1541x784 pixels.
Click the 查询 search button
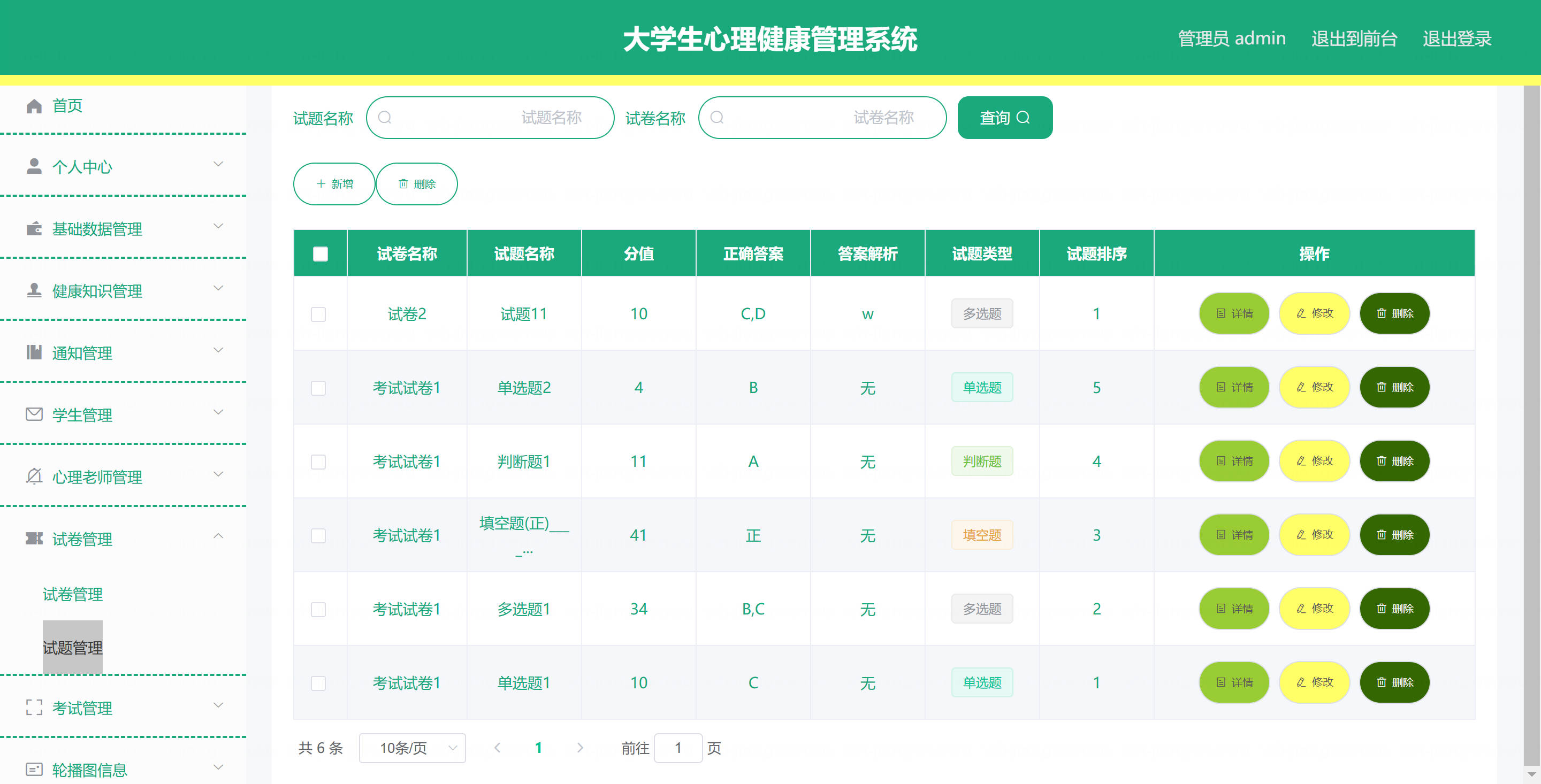[1005, 118]
